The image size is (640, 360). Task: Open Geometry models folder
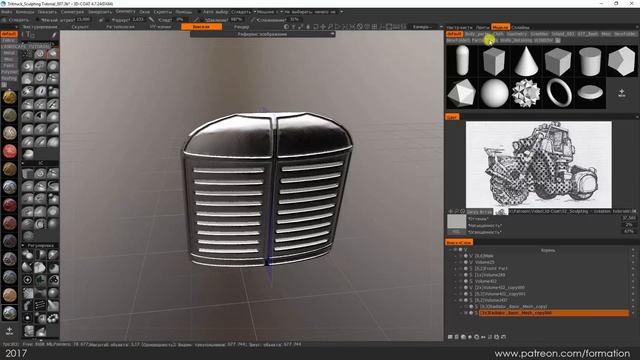pyautogui.click(x=517, y=34)
